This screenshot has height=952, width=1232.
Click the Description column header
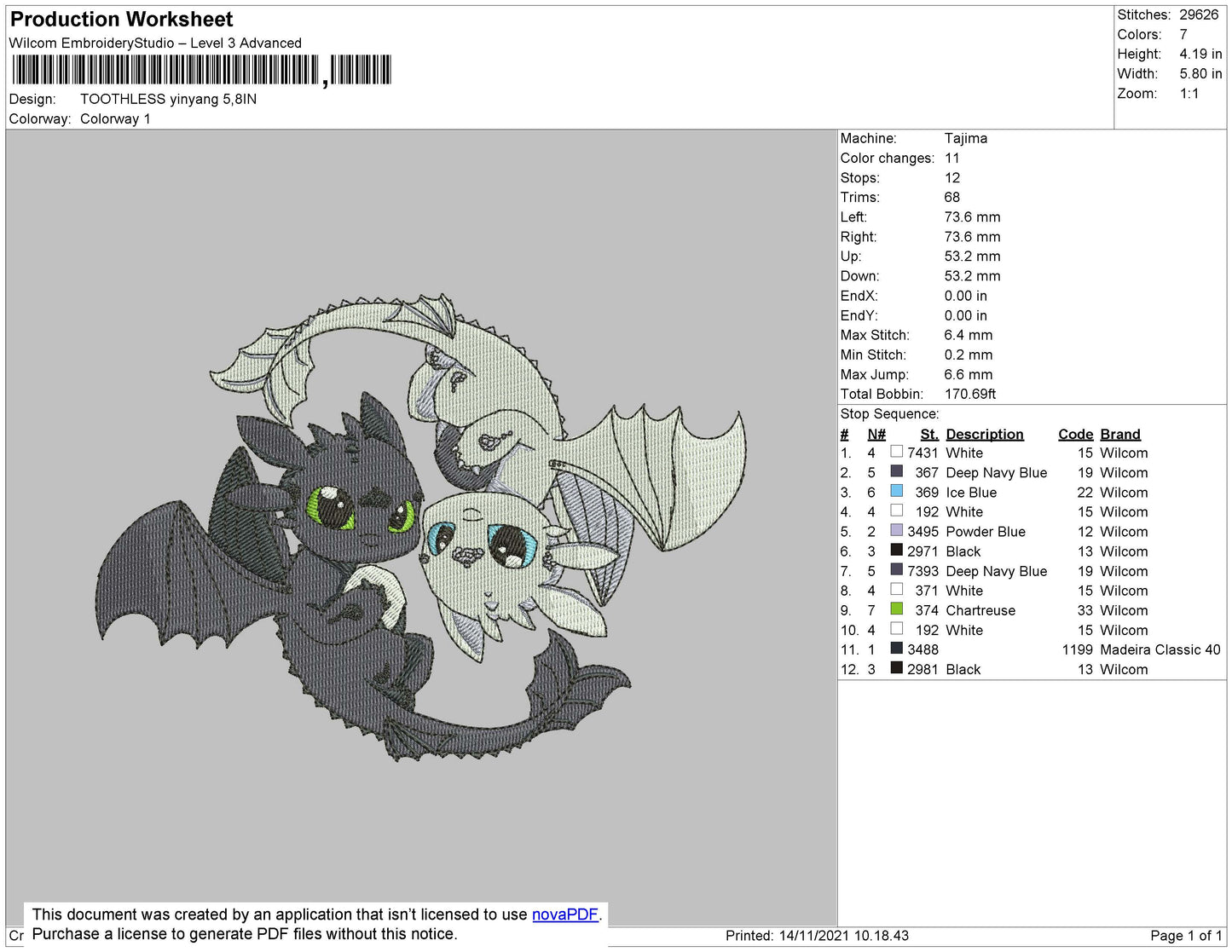(x=984, y=434)
